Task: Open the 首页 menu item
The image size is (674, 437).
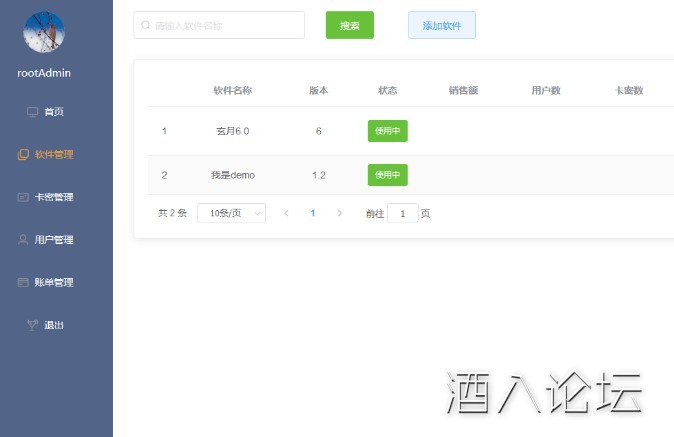Action: pos(54,112)
